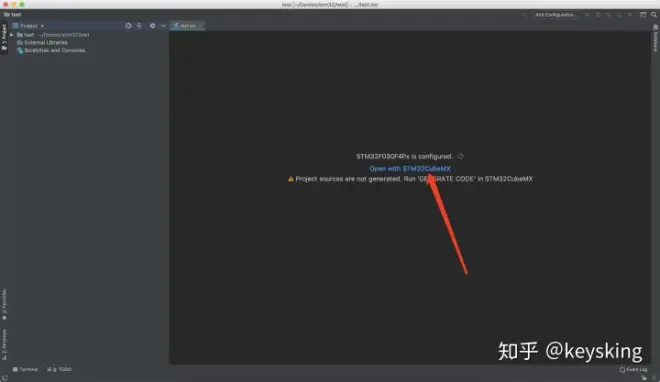
Task: Click the Search Everywhere magnifier icon
Action: pyautogui.click(x=654, y=15)
